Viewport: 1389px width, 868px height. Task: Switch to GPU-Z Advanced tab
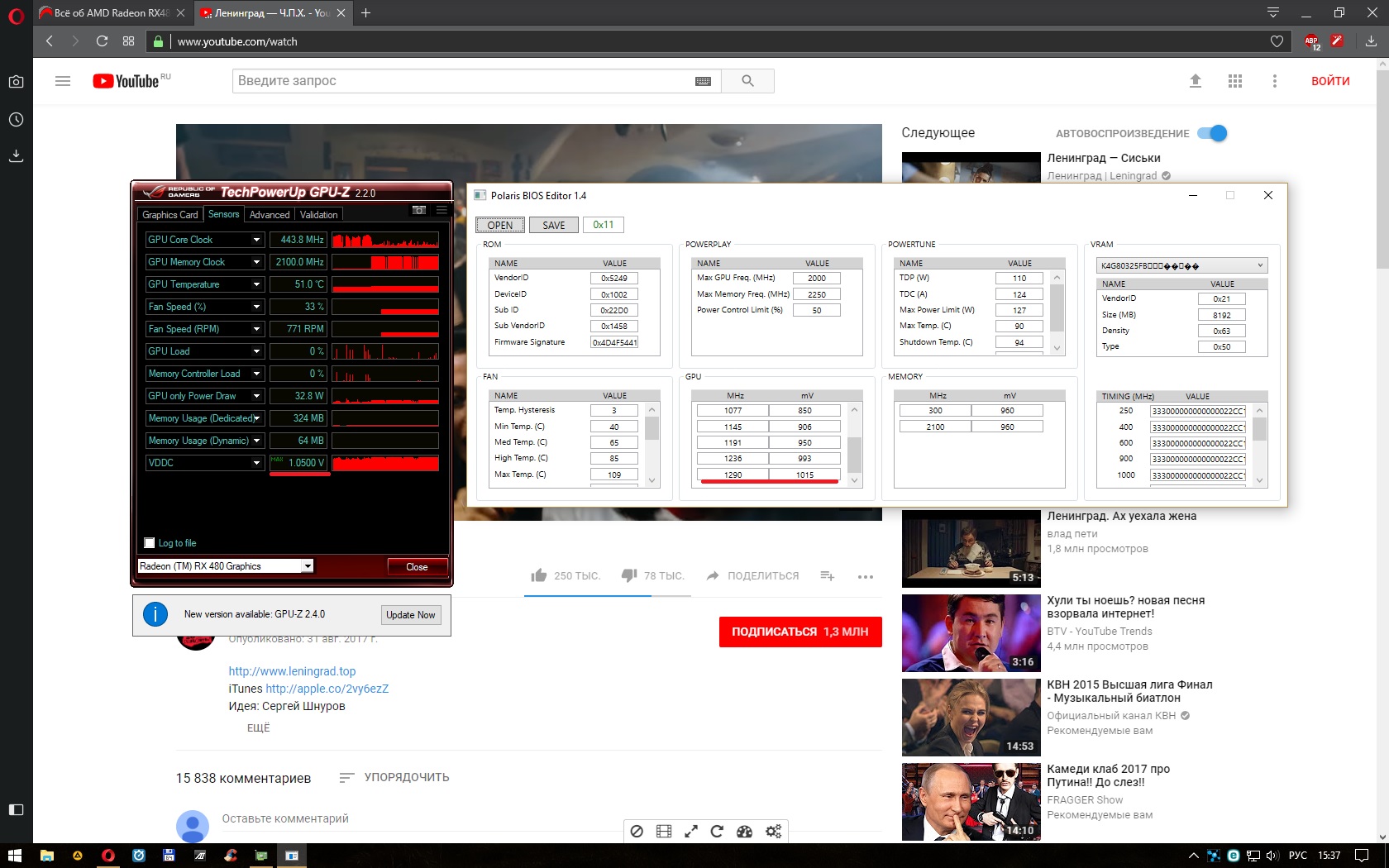[x=270, y=215]
